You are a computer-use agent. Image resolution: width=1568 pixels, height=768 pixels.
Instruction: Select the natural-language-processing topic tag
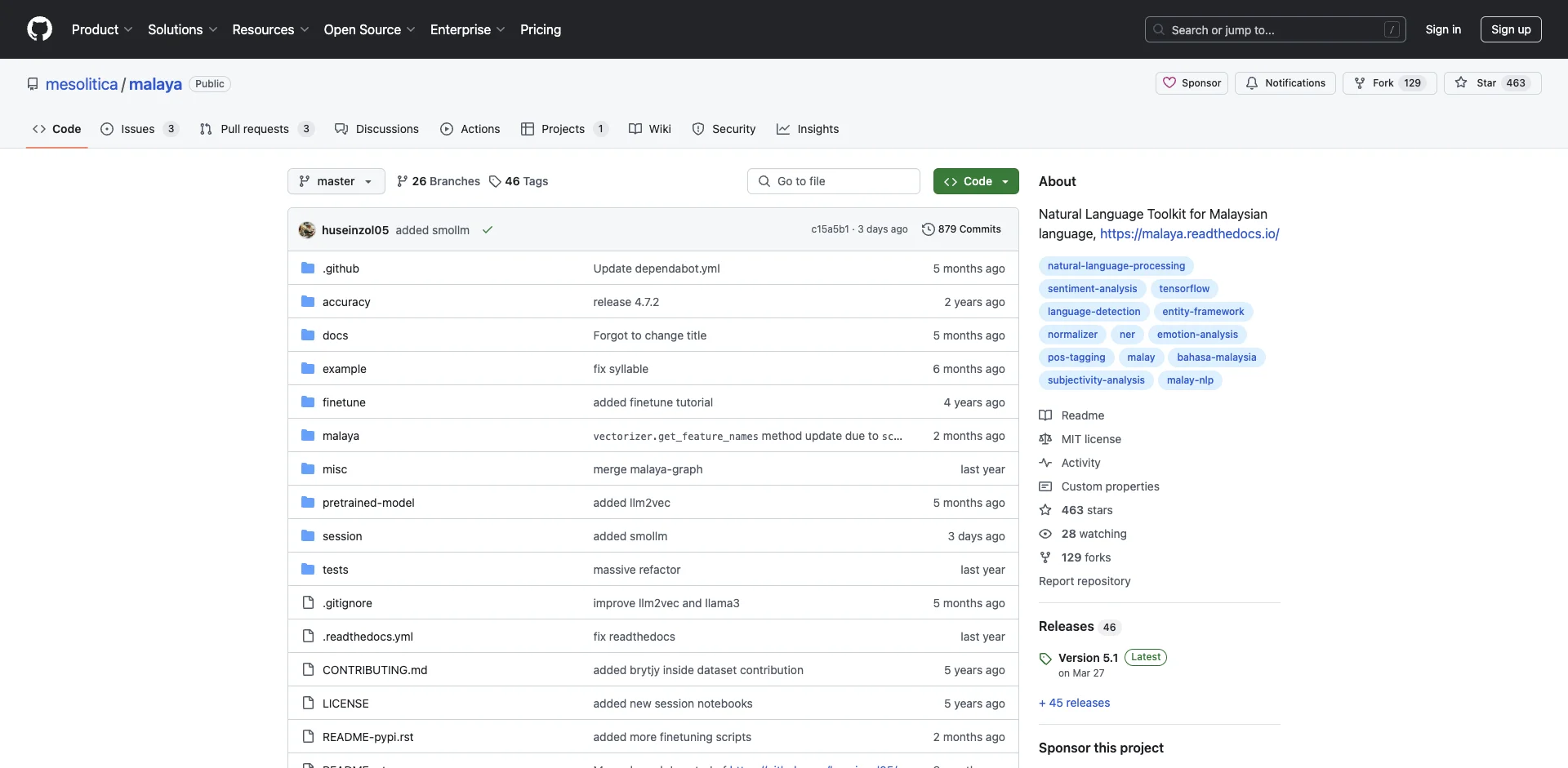tap(1116, 266)
